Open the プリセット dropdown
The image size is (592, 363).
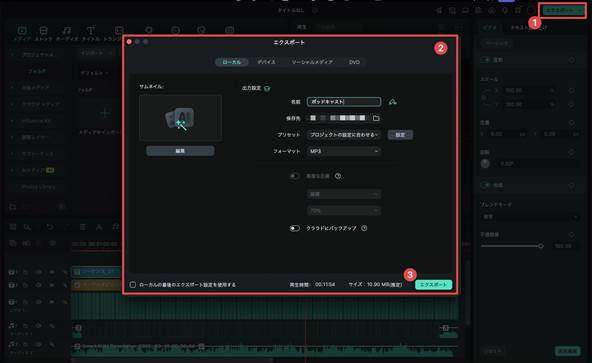(344, 135)
